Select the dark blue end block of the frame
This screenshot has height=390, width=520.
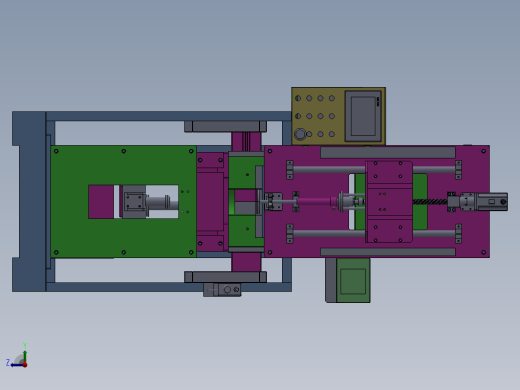(x=29, y=202)
